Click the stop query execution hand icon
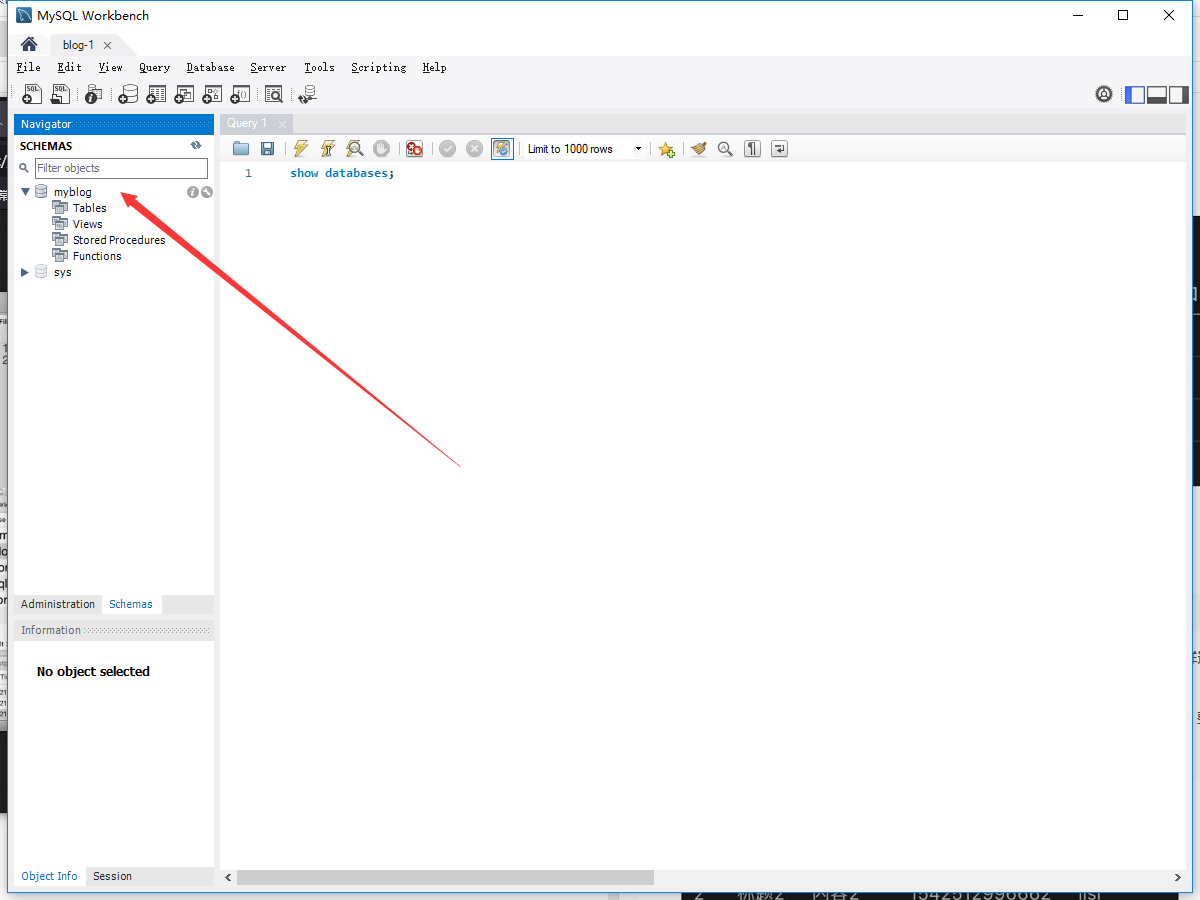Image resolution: width=1200 pixels, height=900 pixels. 381,149
